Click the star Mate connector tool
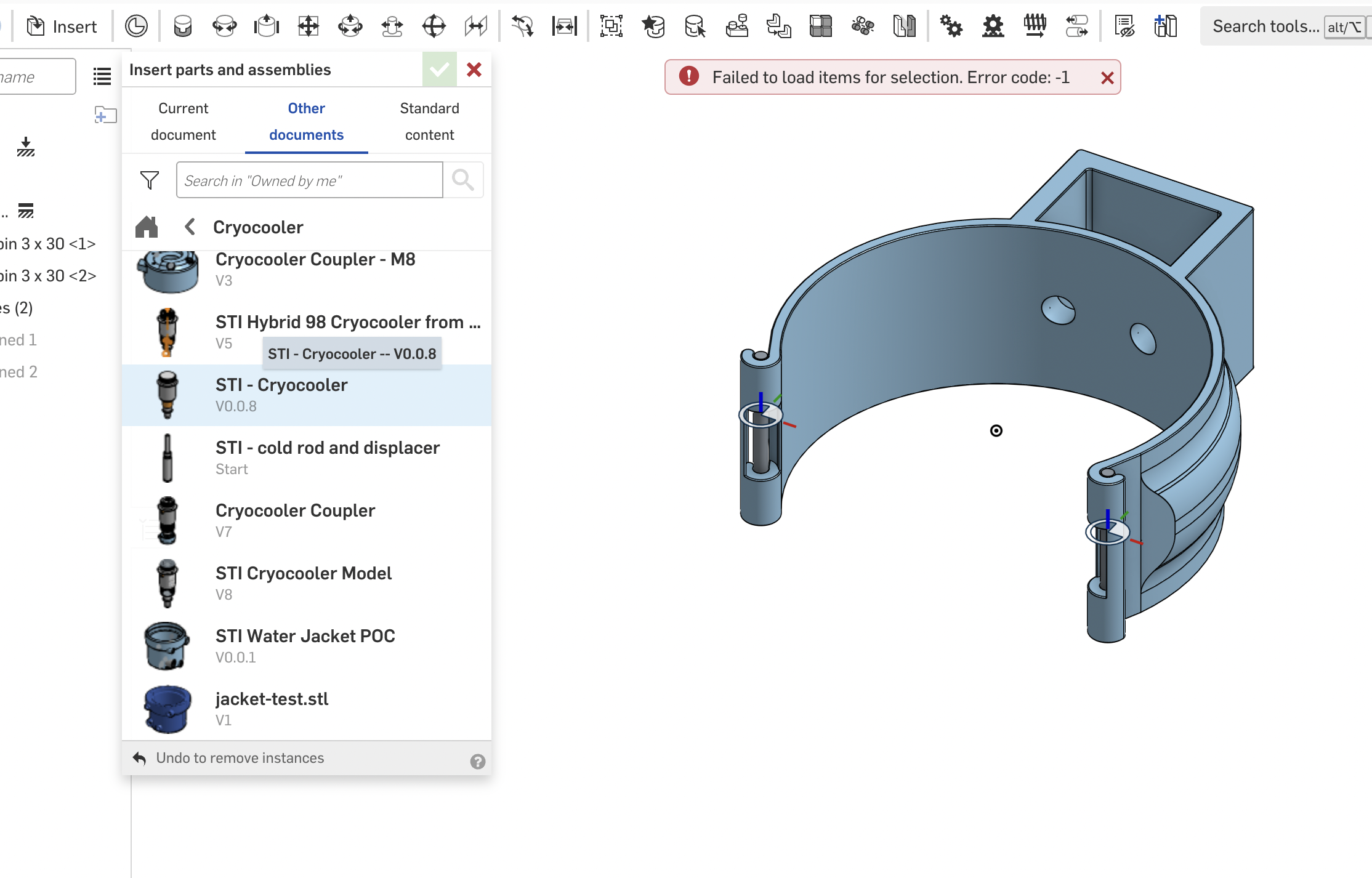The height and width of the screenshot is (878, 1372). tap(653, 26)
